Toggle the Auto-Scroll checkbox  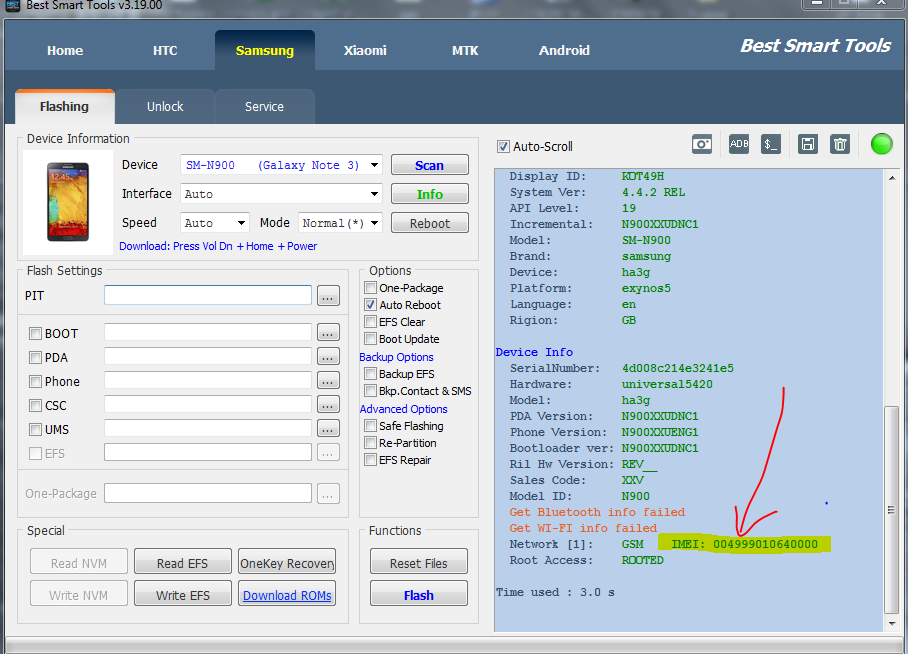point(503,147)
